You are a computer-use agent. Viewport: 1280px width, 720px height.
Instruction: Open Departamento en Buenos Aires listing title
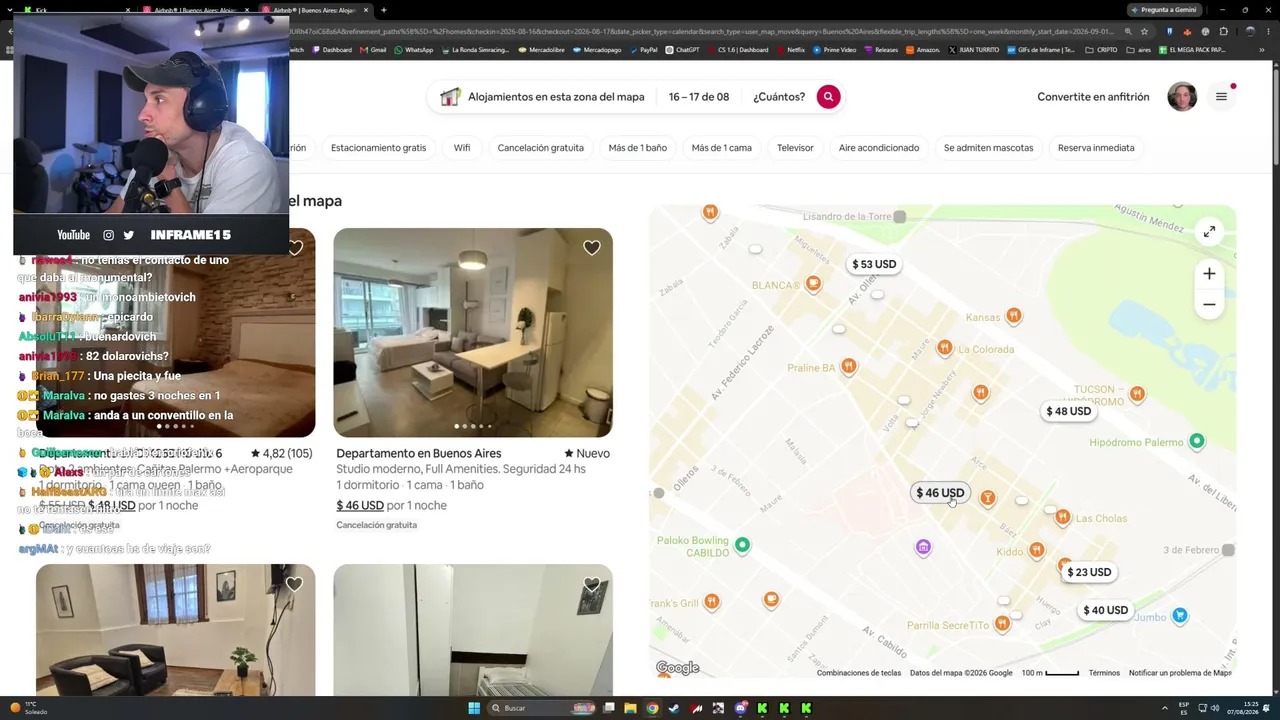coord(419,453)
